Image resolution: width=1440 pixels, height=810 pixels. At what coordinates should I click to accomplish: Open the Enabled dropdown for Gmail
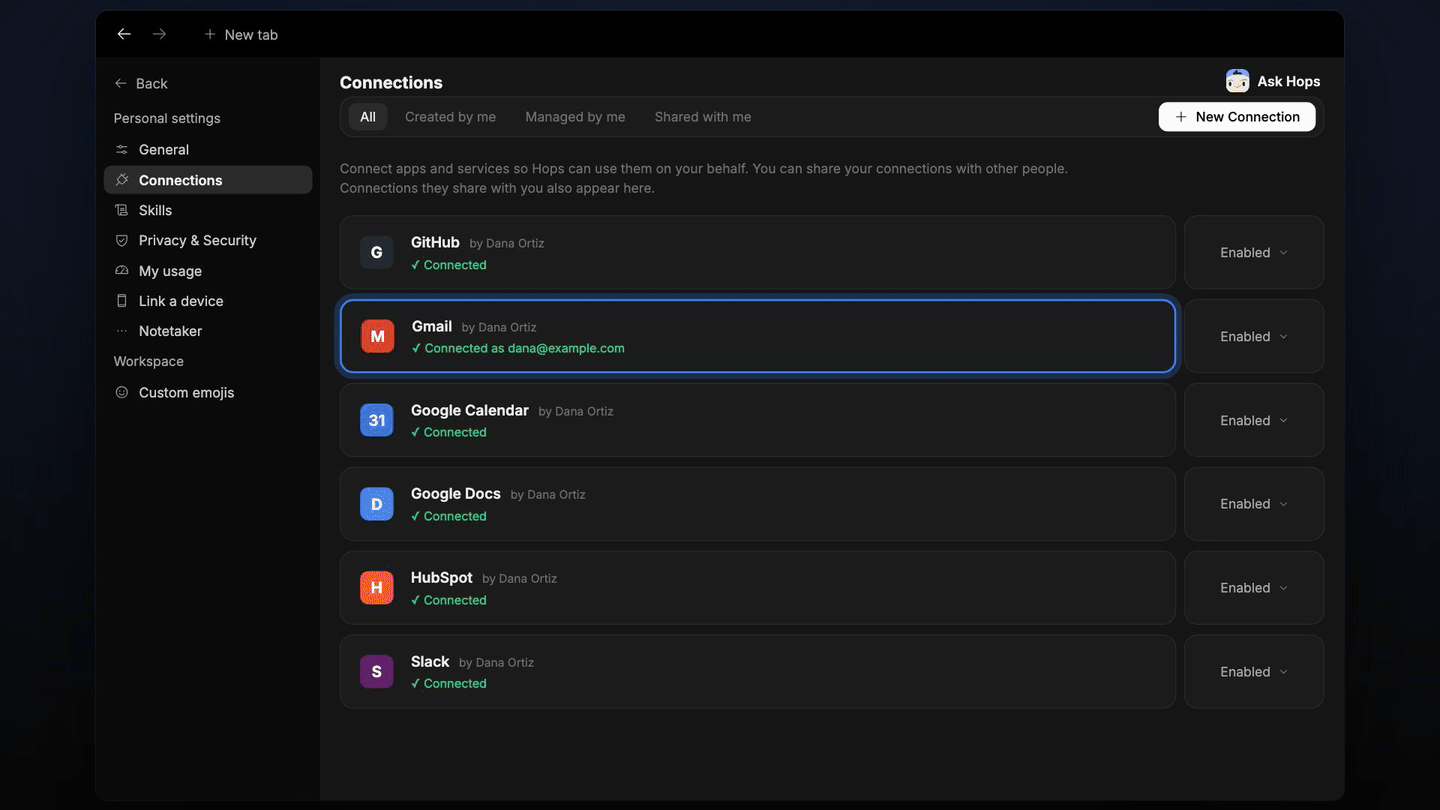pyautogui.click(x=1254, y=337)
